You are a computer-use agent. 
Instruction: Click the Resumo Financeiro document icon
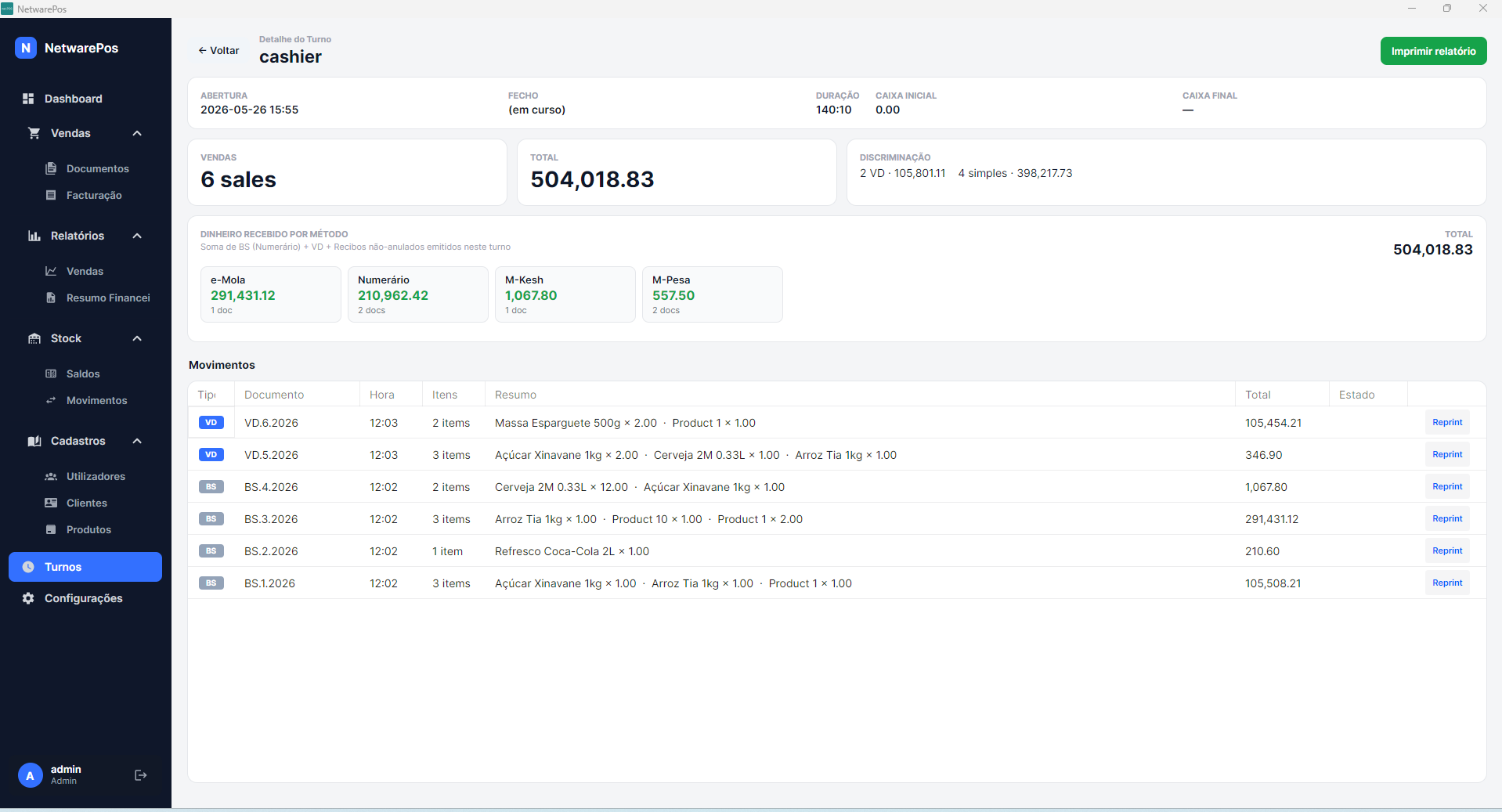click(51, 298)
